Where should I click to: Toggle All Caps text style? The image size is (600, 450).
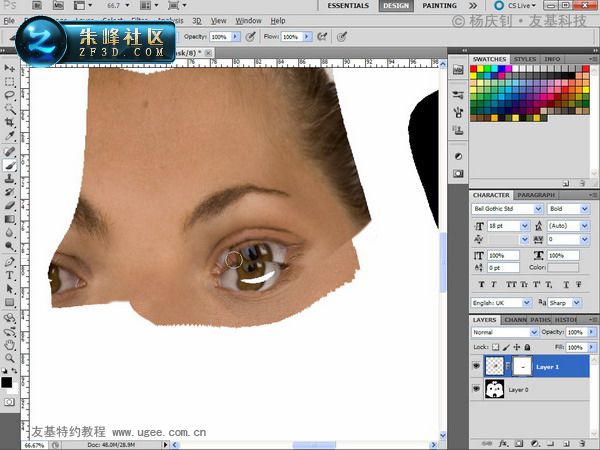[511, 284]
